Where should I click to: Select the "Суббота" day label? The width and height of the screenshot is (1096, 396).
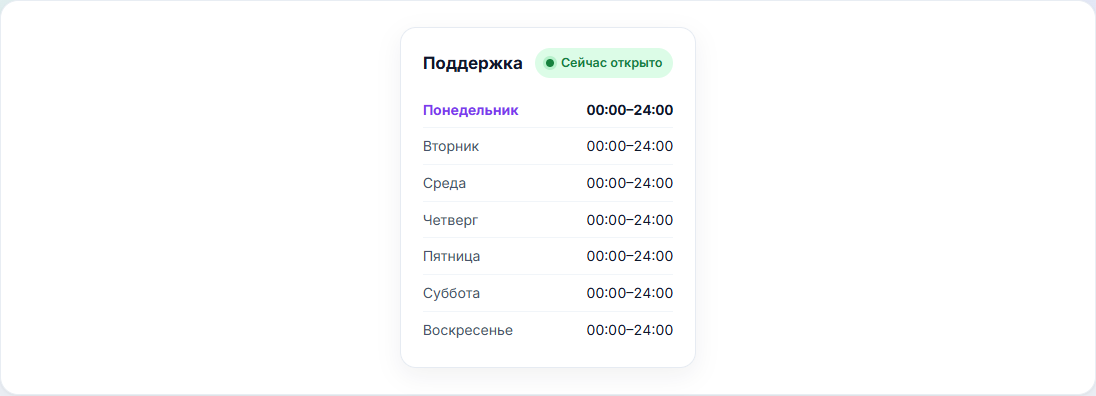coord(452,293)
